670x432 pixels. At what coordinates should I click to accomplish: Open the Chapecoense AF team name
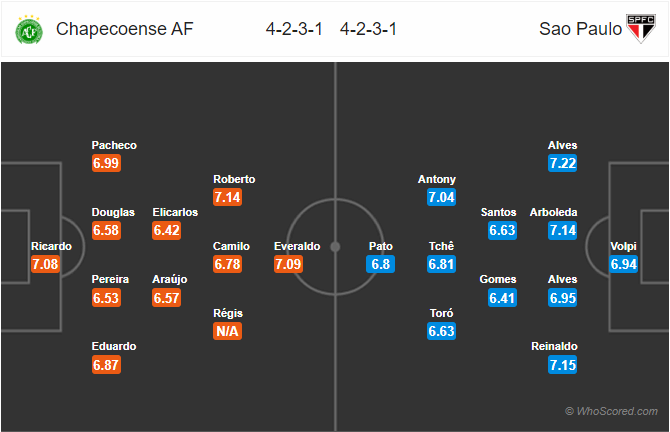[124, 29]
